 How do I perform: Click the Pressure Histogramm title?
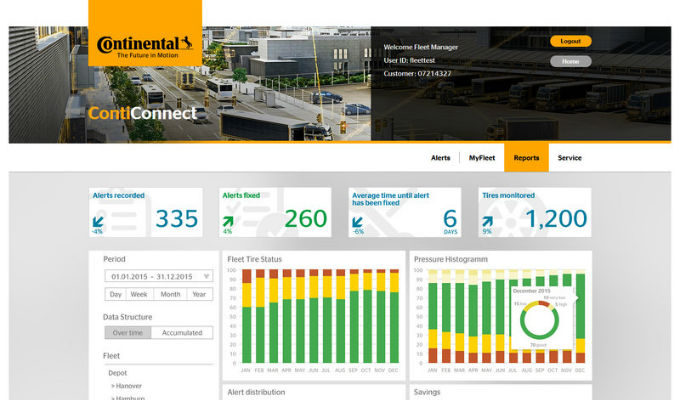[451, 259]
